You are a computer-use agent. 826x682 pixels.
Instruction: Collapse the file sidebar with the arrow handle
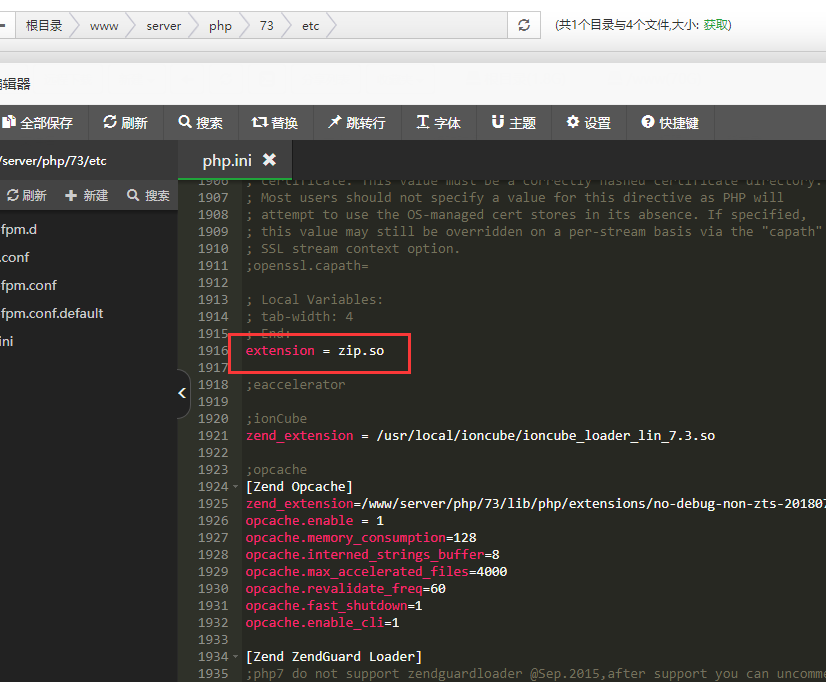(182, 393)
